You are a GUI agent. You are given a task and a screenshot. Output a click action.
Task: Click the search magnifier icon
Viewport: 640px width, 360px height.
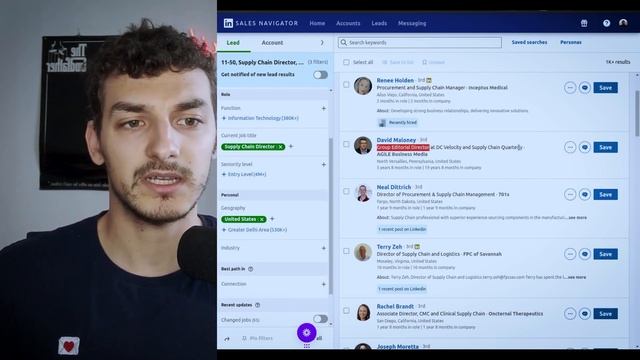[x=344, y=42]
